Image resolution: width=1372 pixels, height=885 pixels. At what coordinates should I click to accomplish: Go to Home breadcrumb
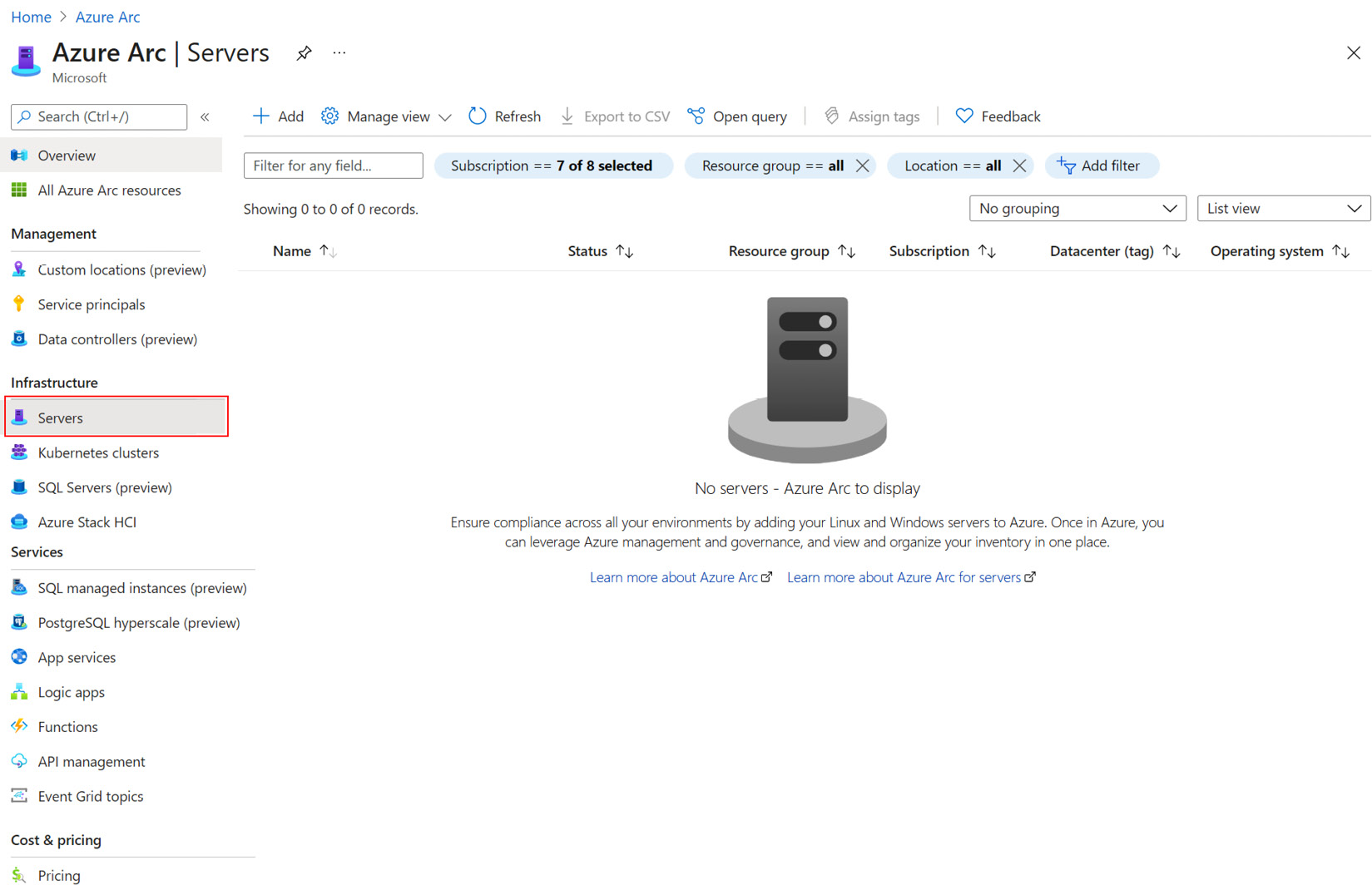coord(31,17)
